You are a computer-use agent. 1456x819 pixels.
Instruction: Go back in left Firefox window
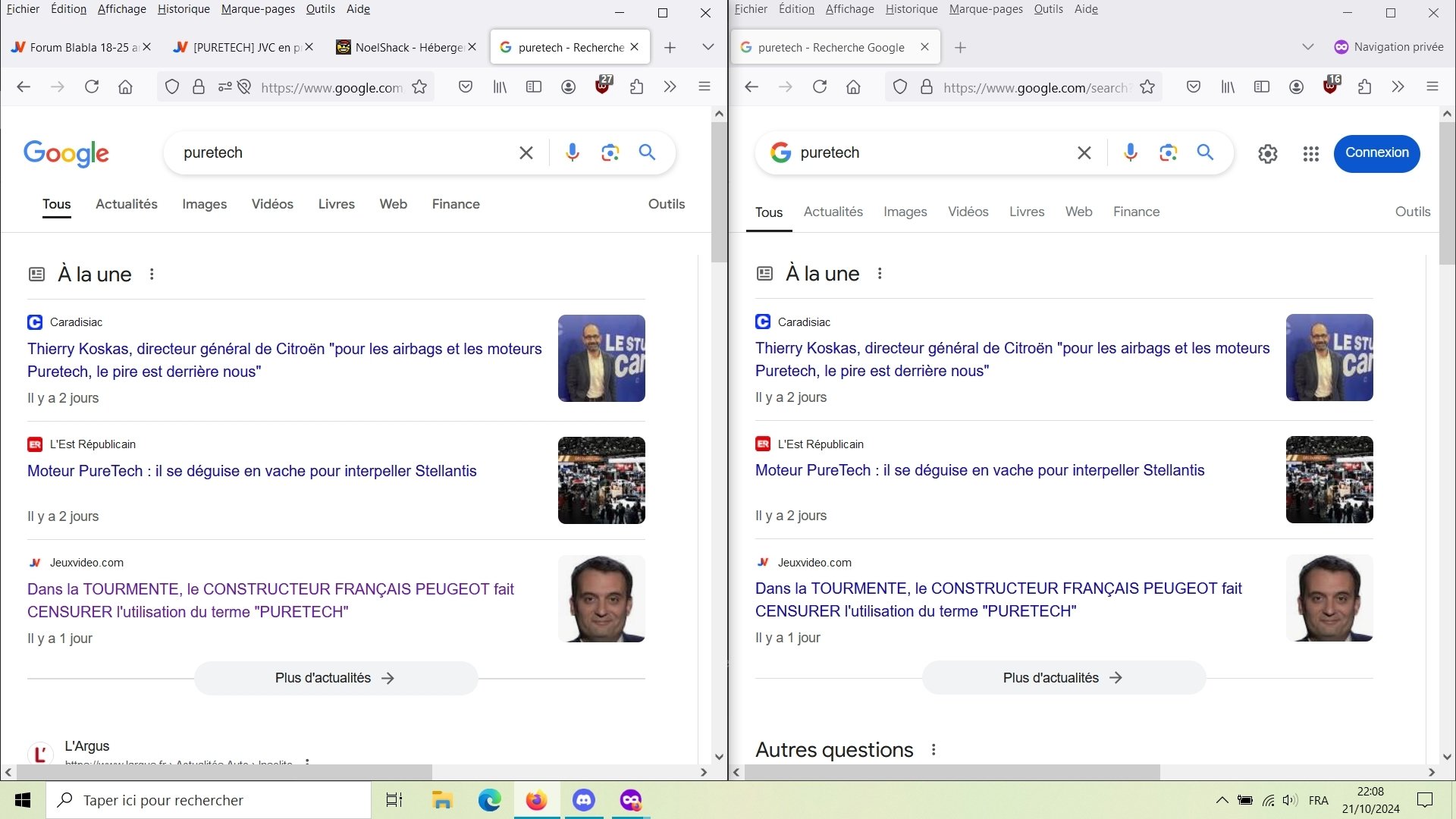click(24, 87)
